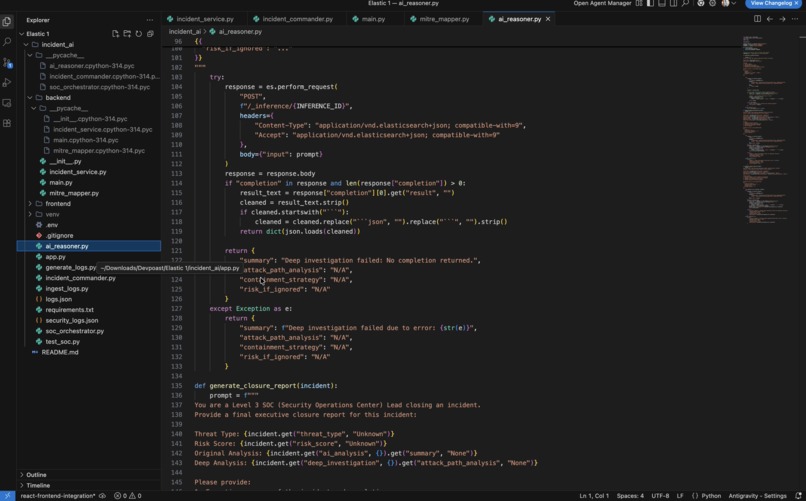Viewport: 806px width, 501px height.
Task: Open the Extensions view icon
Action: [x=7, y=123]
